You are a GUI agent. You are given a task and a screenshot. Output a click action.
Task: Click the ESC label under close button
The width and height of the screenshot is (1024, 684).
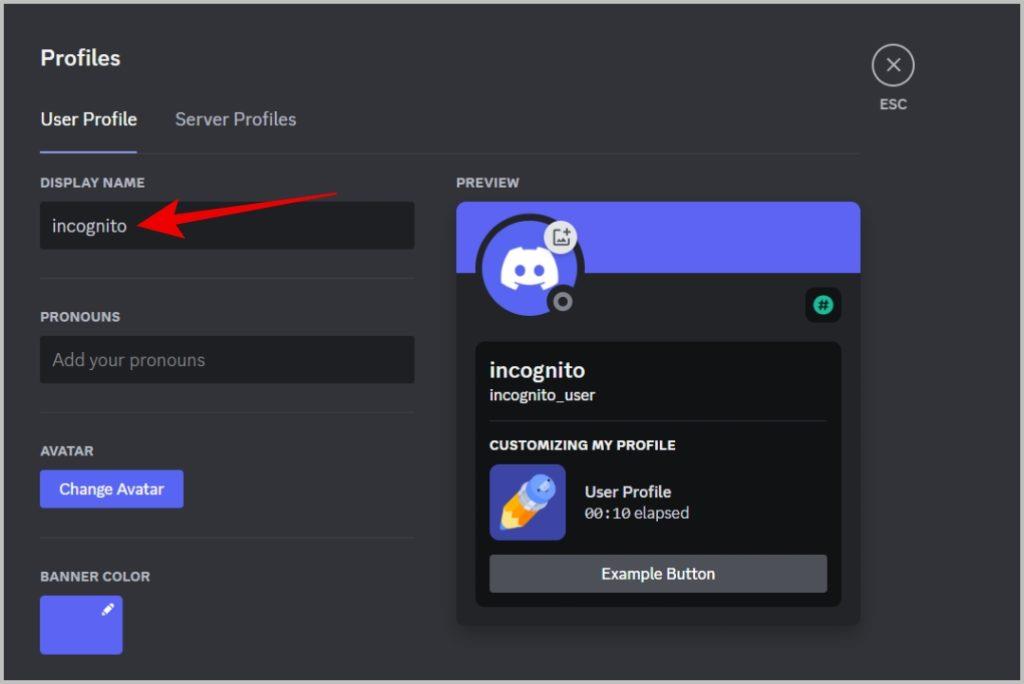coord(893,105)
